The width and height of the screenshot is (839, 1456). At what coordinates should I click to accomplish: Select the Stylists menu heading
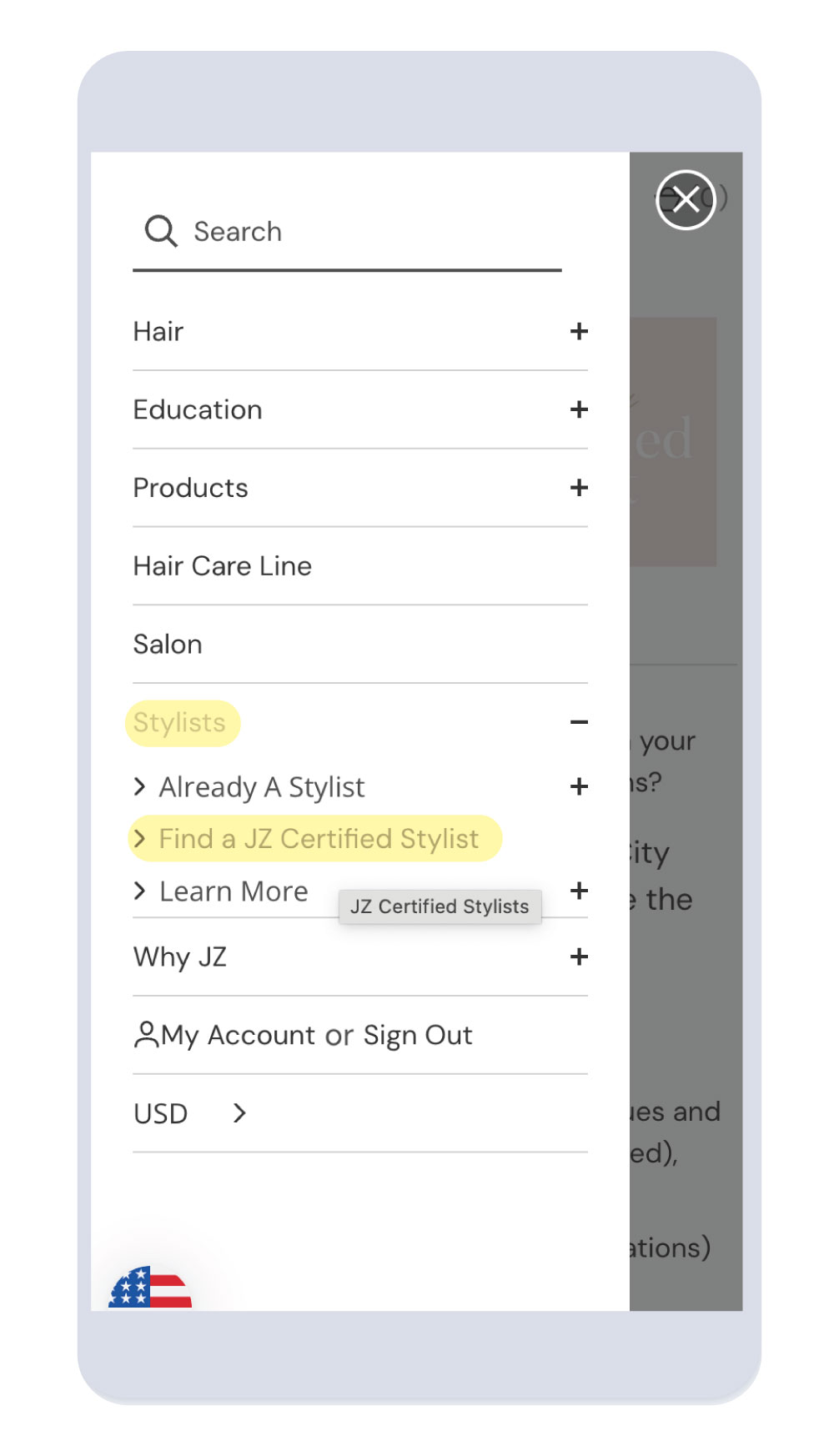click(x=179, y=722)
